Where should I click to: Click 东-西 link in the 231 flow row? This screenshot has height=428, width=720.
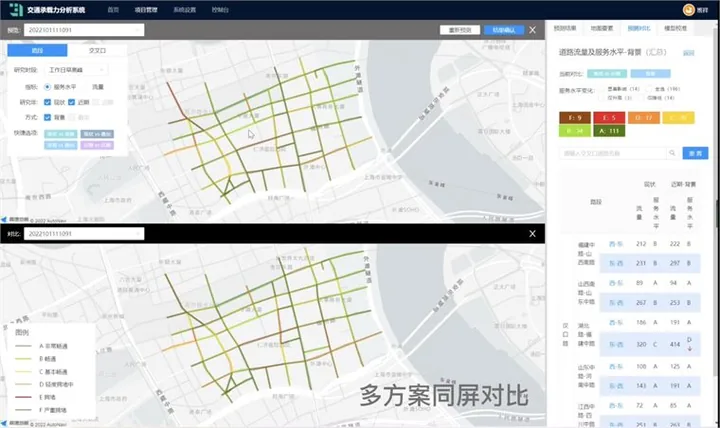click(615, 263)
